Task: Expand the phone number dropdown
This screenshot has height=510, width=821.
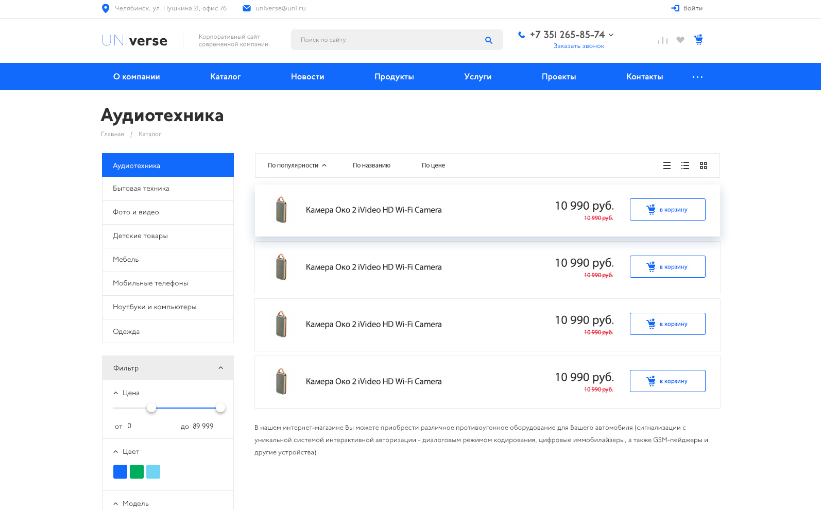Action: (611, 35)
